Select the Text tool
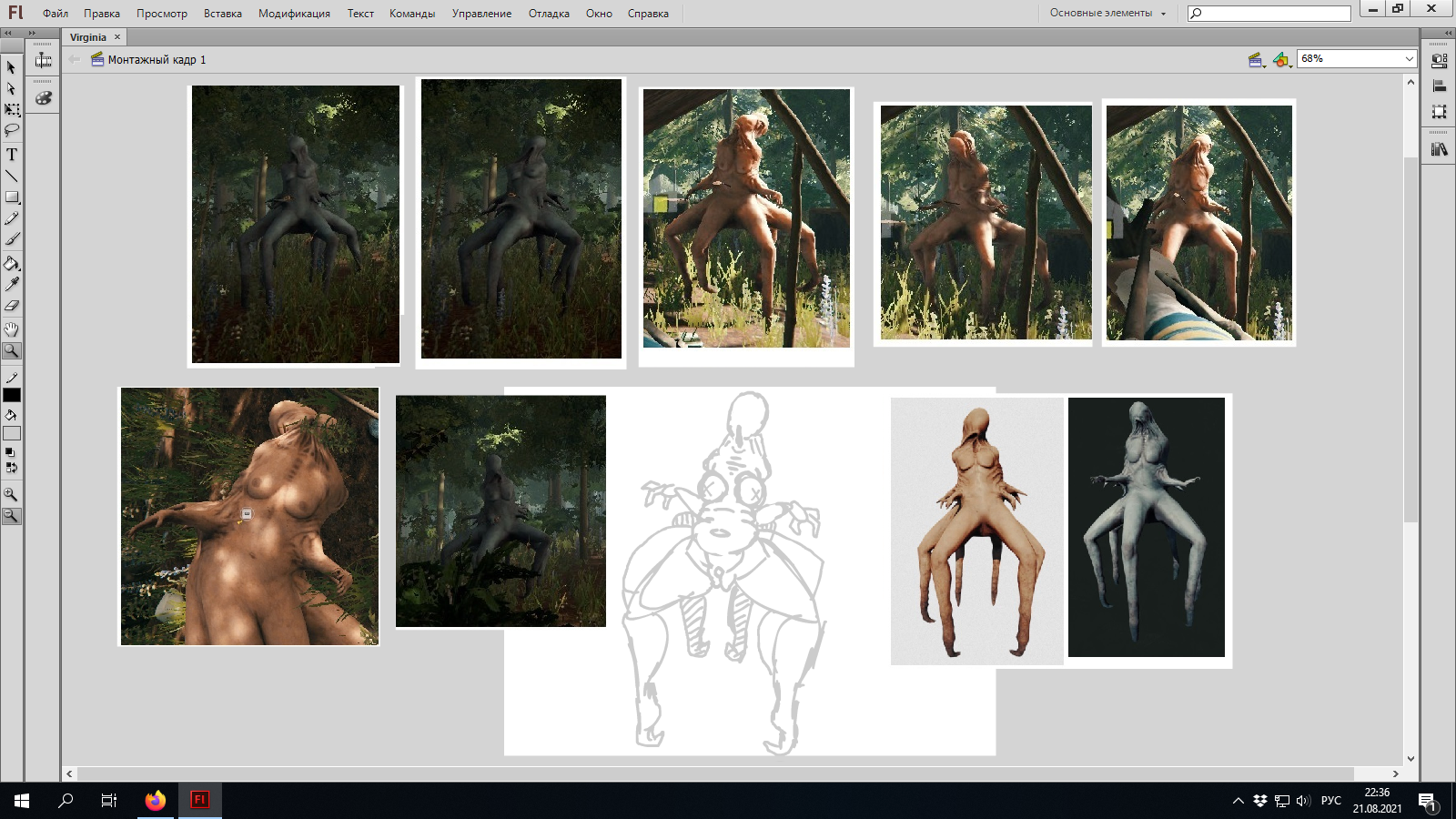 pyautogui.click(x=11, y=155)
